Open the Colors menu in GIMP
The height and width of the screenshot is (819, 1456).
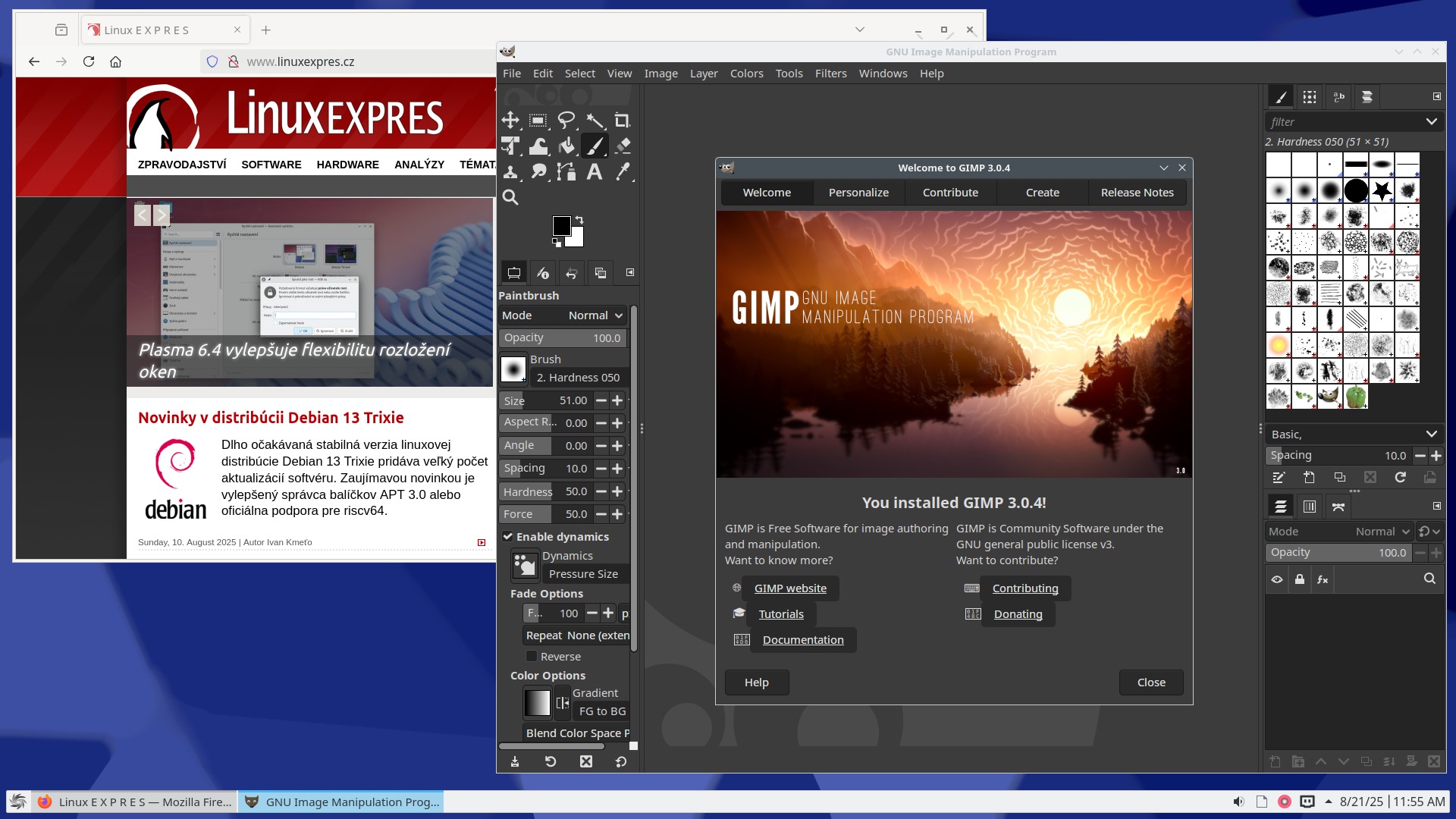pos(746,74)
